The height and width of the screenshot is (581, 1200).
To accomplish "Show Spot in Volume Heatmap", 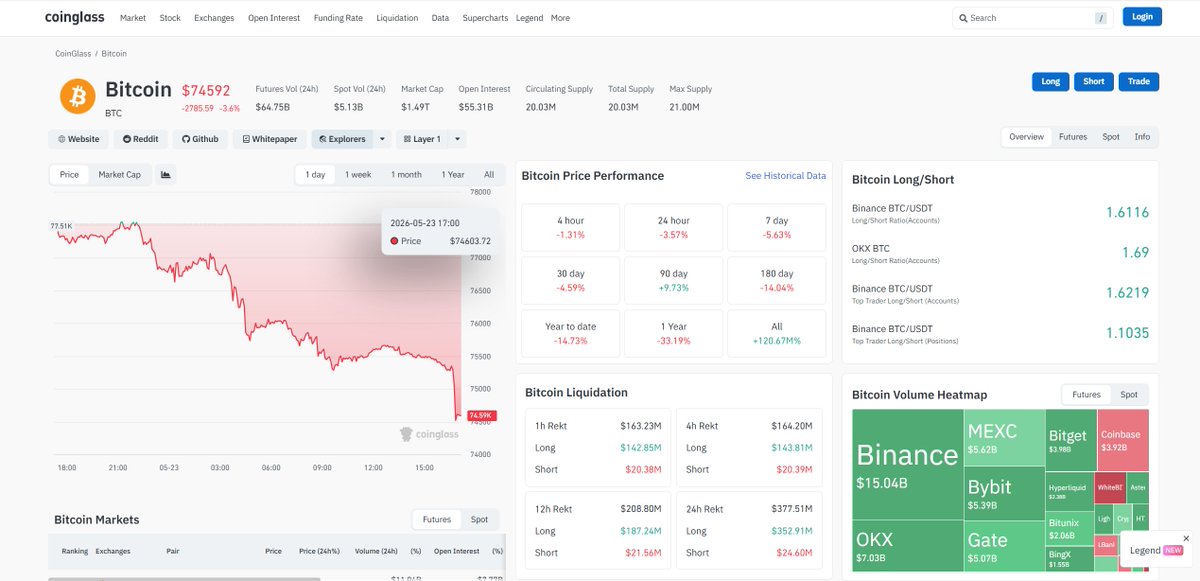I will click(1129, 395).
